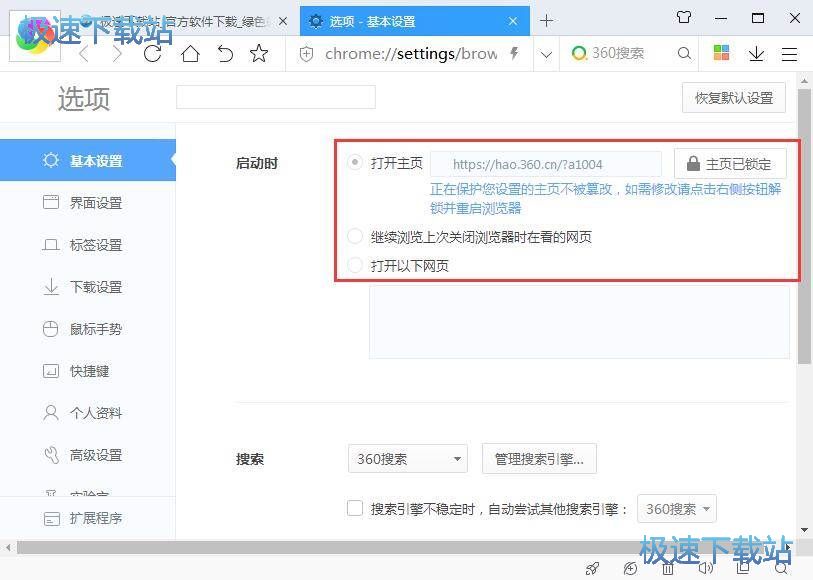Expand the address bar history dropdown chevron
Image resolution: width=813 pixels, height=580 pixels.
click(546, 55)
